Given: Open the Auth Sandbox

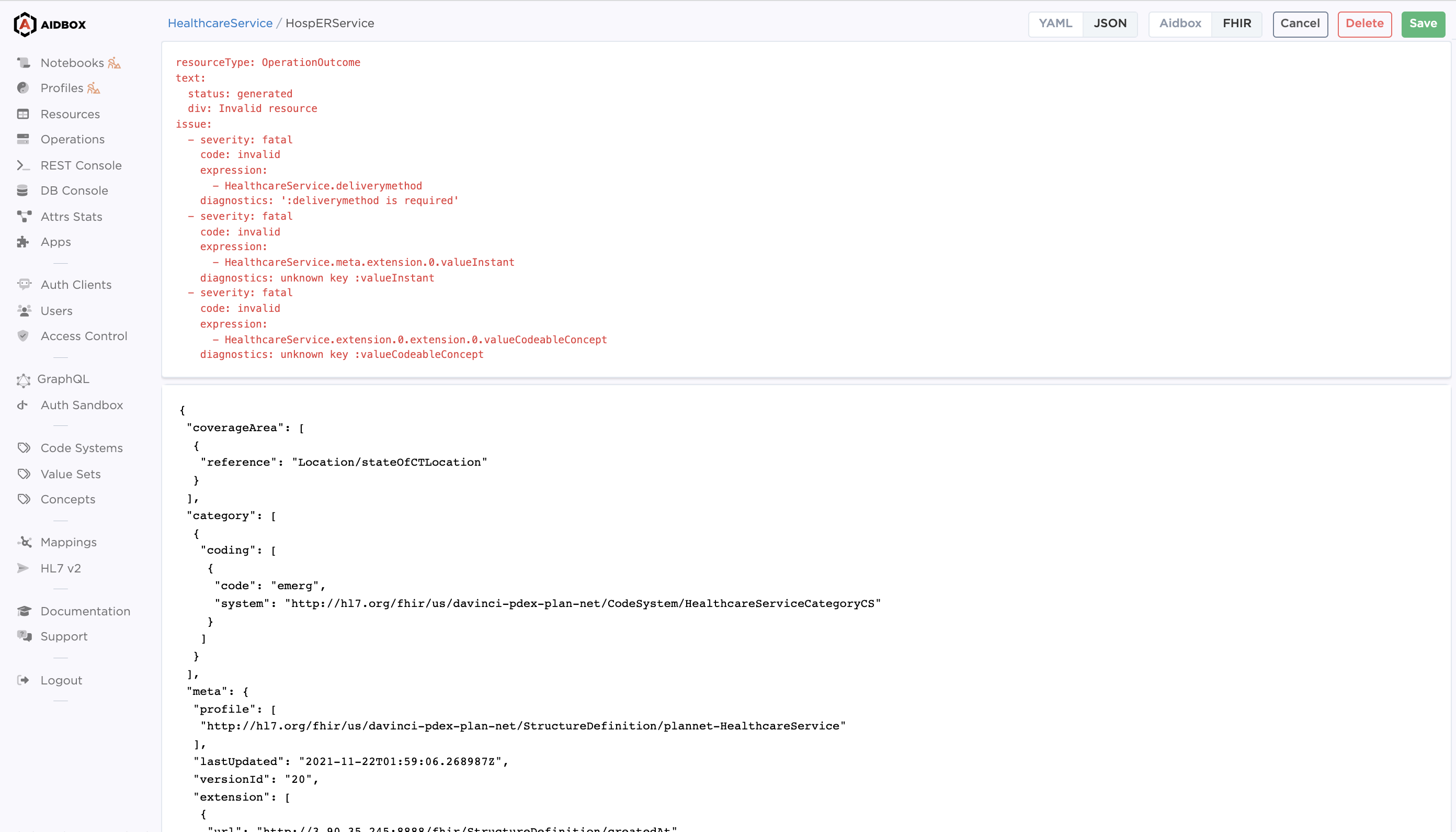Looking at the screenshot, I should pos(82,404).
